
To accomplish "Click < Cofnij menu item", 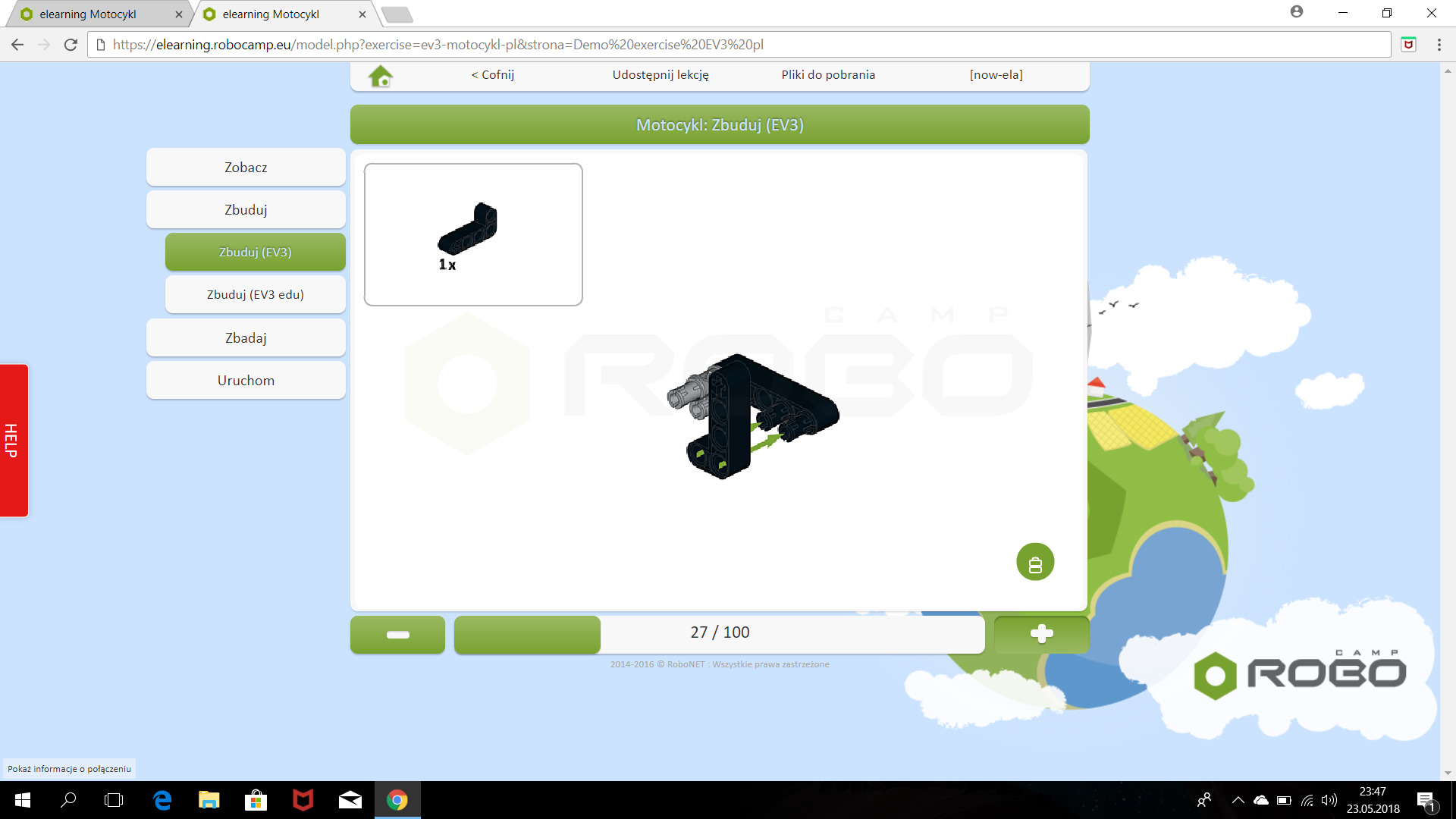I will 493,74.
